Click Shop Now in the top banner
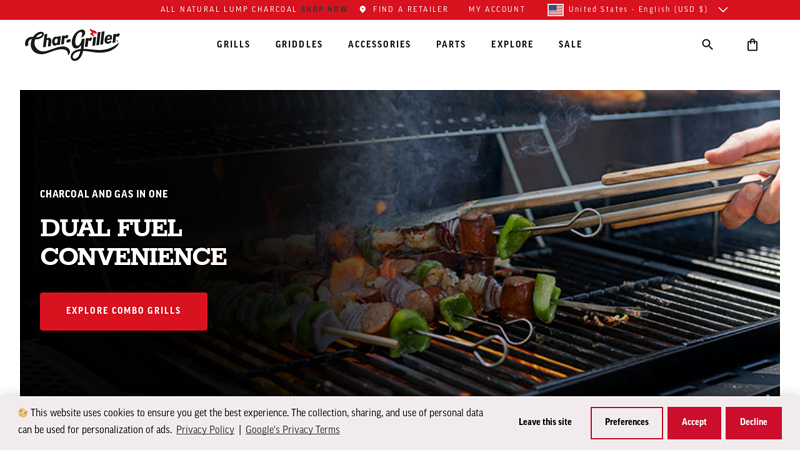Image resolution: width=800 pixels, height=450 pixels. tap(324, 9)
